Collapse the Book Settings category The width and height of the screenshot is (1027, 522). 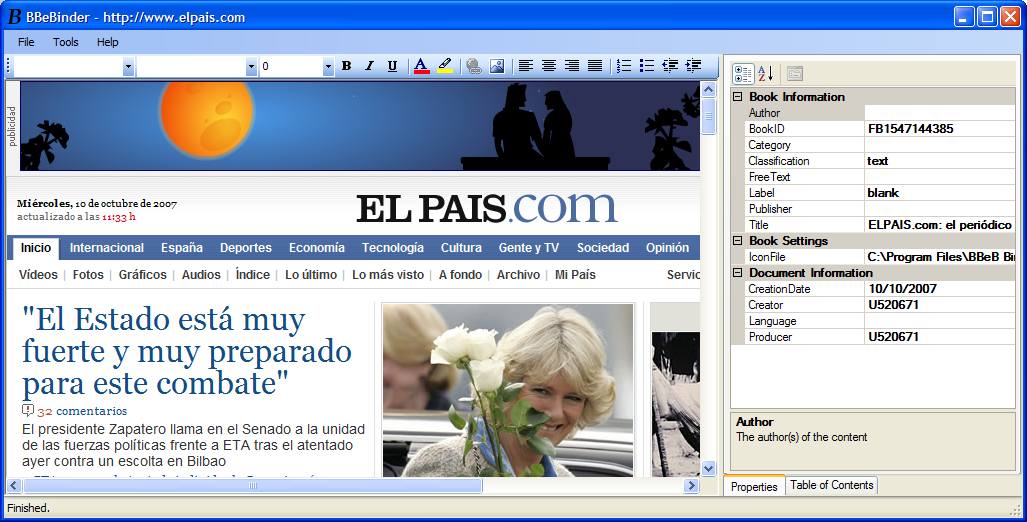tap(738, 240)
